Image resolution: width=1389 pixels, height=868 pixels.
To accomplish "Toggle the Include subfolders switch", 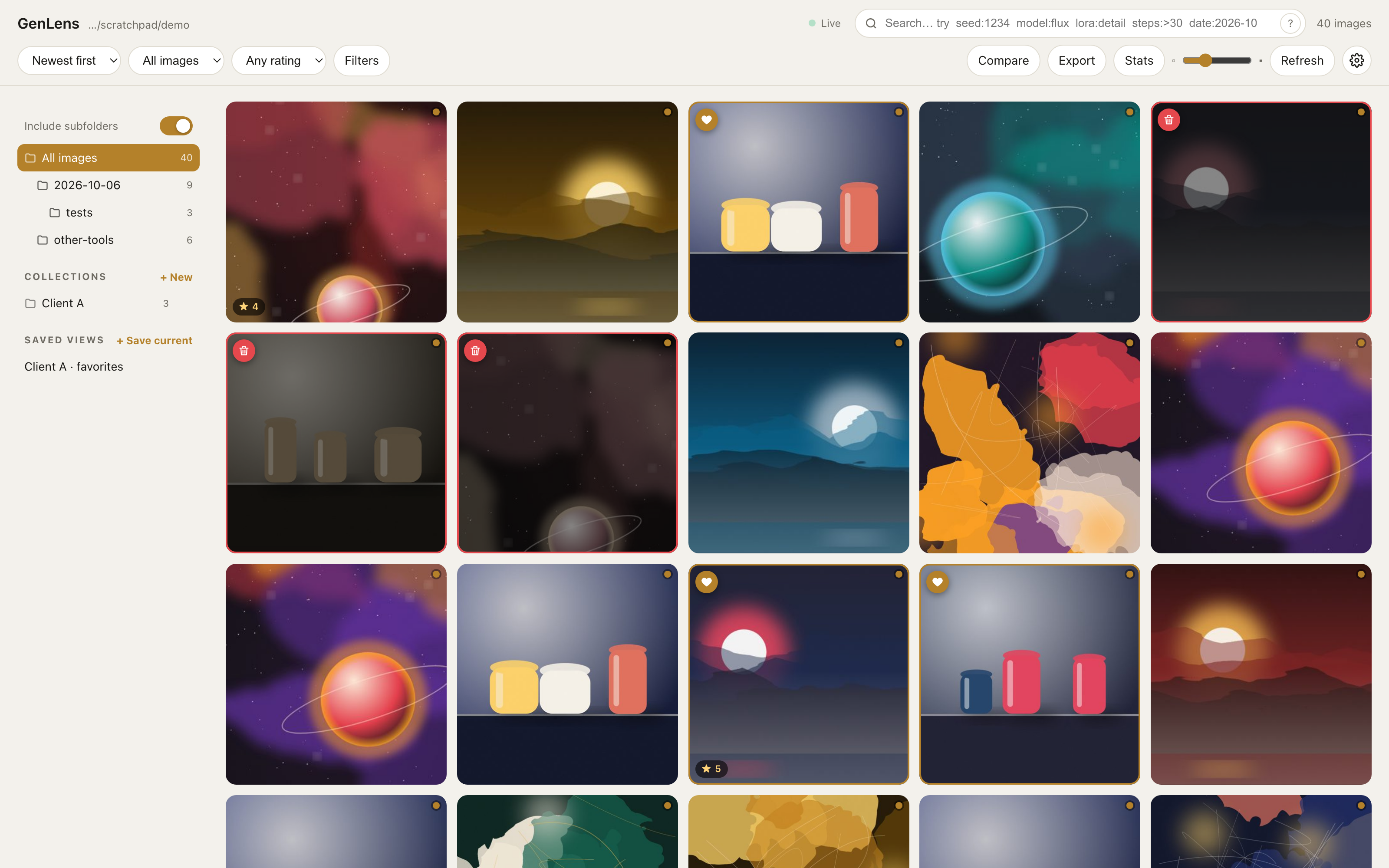I will 176,126.
